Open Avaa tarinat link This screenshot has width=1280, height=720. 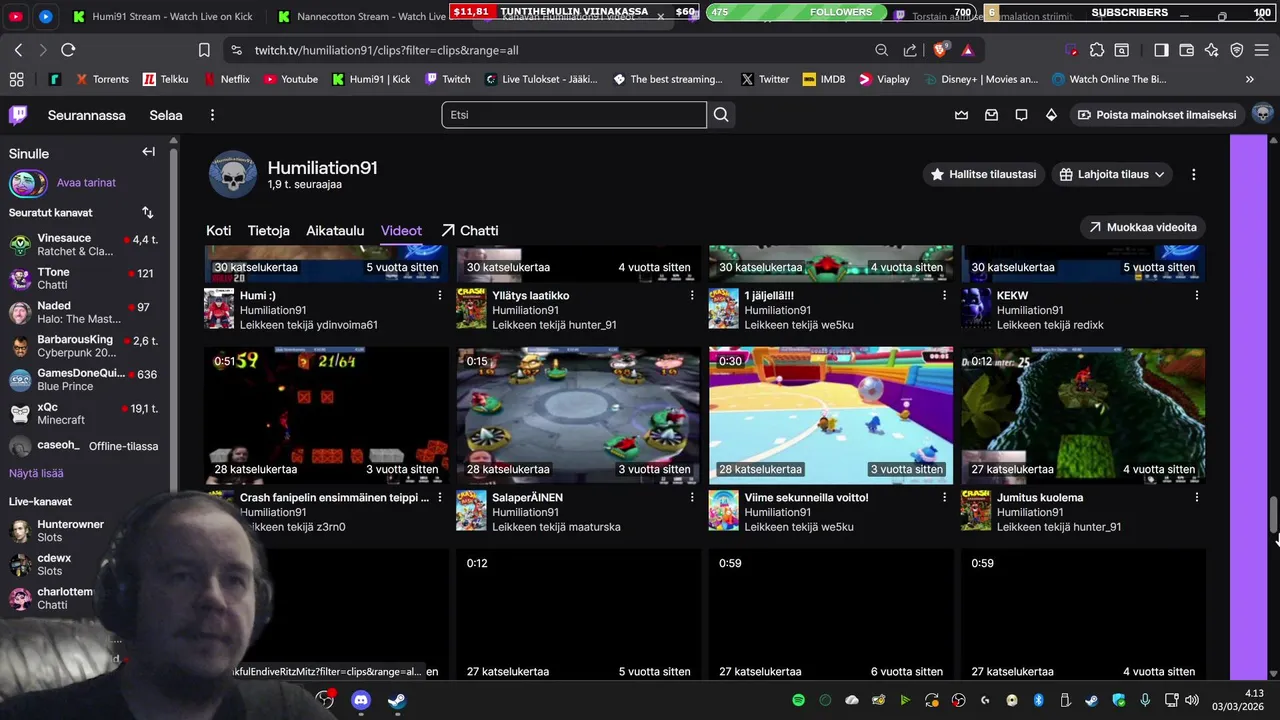click(86, 183)
